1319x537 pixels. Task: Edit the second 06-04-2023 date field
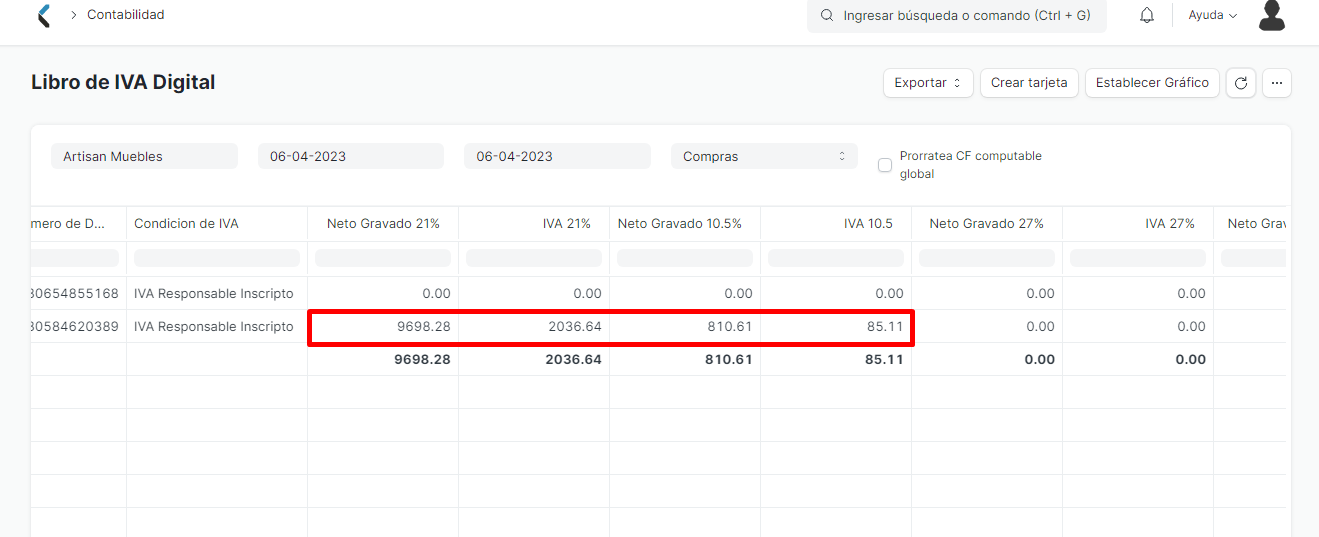[557, 156]
